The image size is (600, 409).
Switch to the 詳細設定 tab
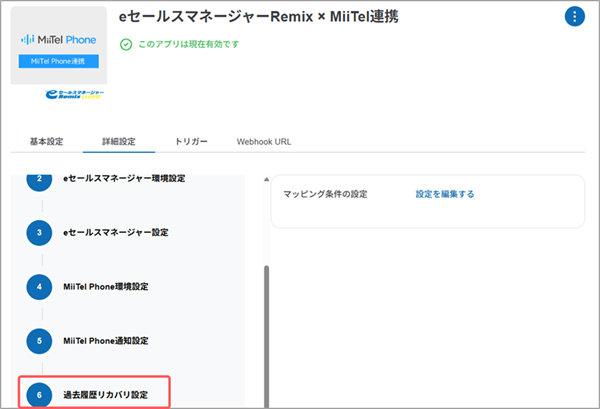tap(119, 142)
